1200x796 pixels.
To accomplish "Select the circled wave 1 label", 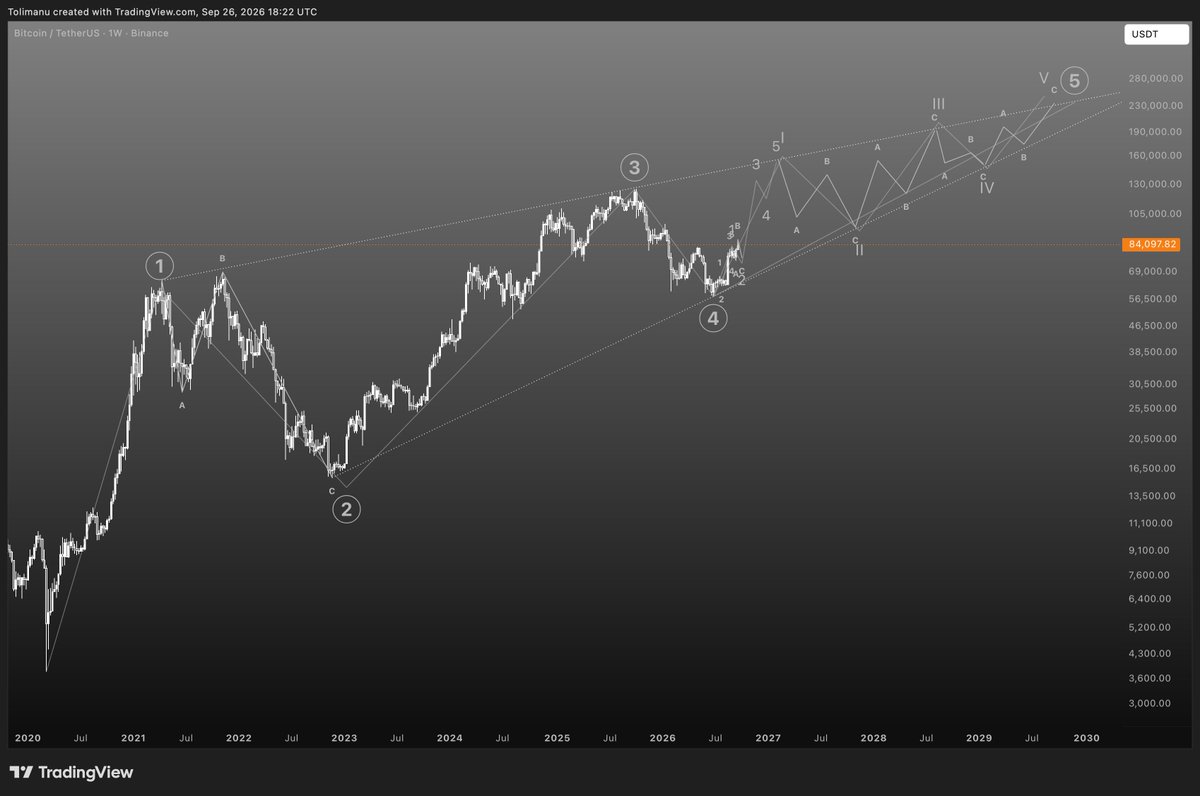I will point(160,266).
